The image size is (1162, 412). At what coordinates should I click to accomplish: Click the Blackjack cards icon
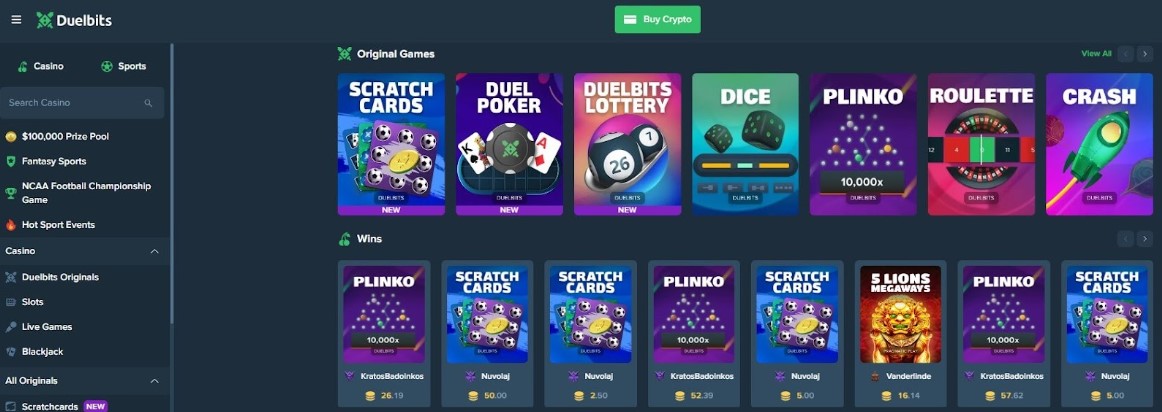click(10, 351)
